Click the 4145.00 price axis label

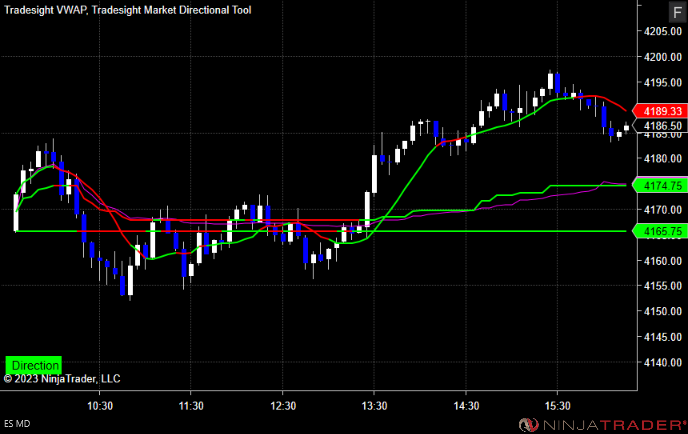(663, 337)
